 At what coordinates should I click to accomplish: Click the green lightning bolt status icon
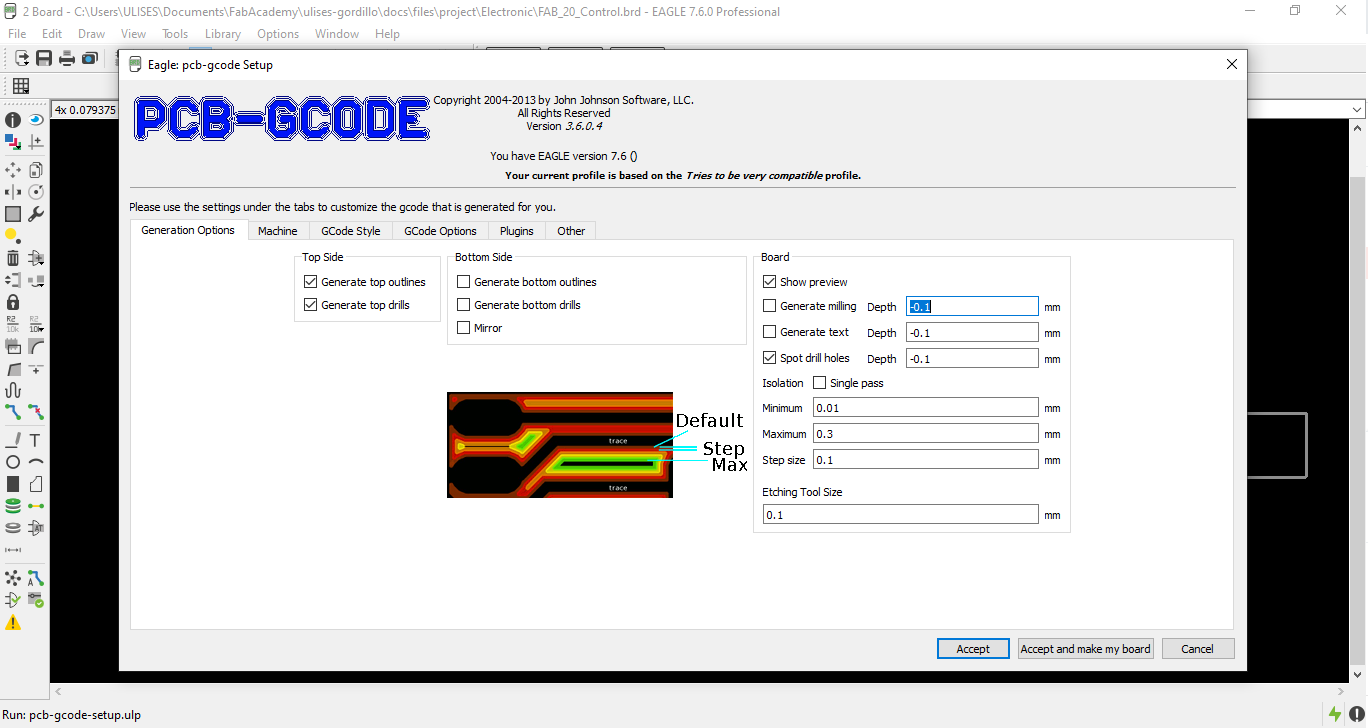(1335, 715)
